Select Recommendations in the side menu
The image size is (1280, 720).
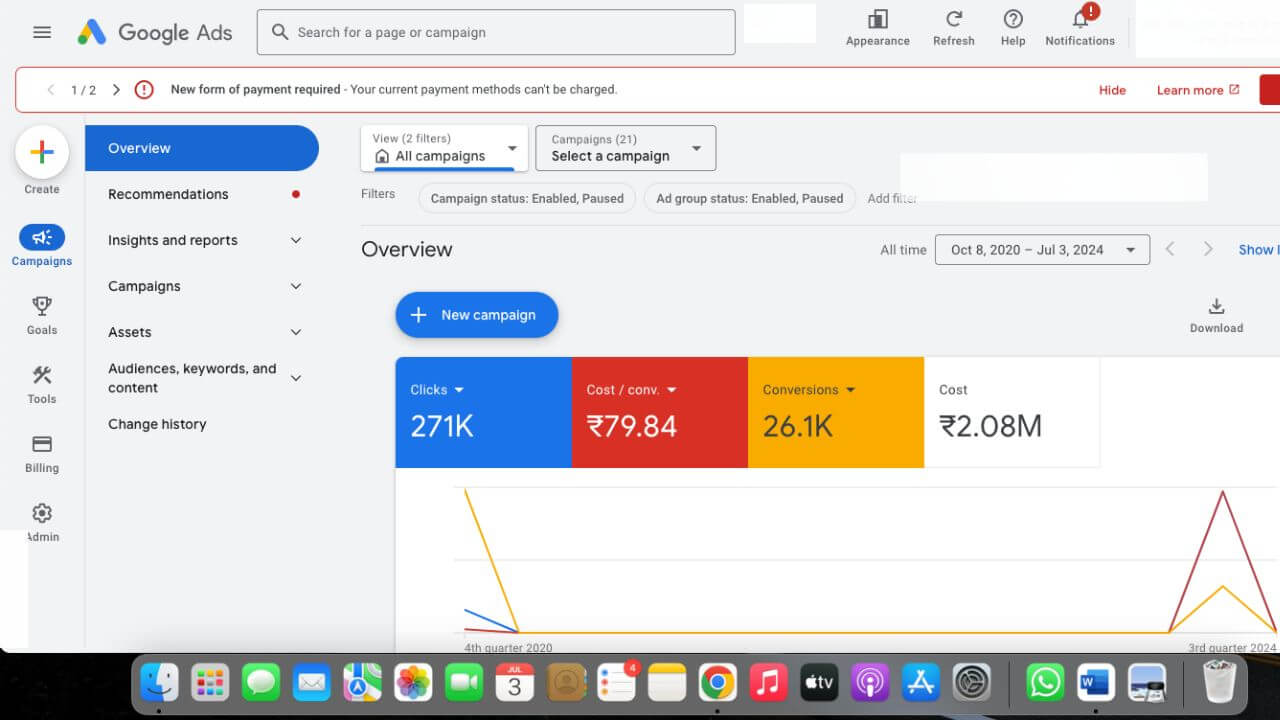[168, 194]
